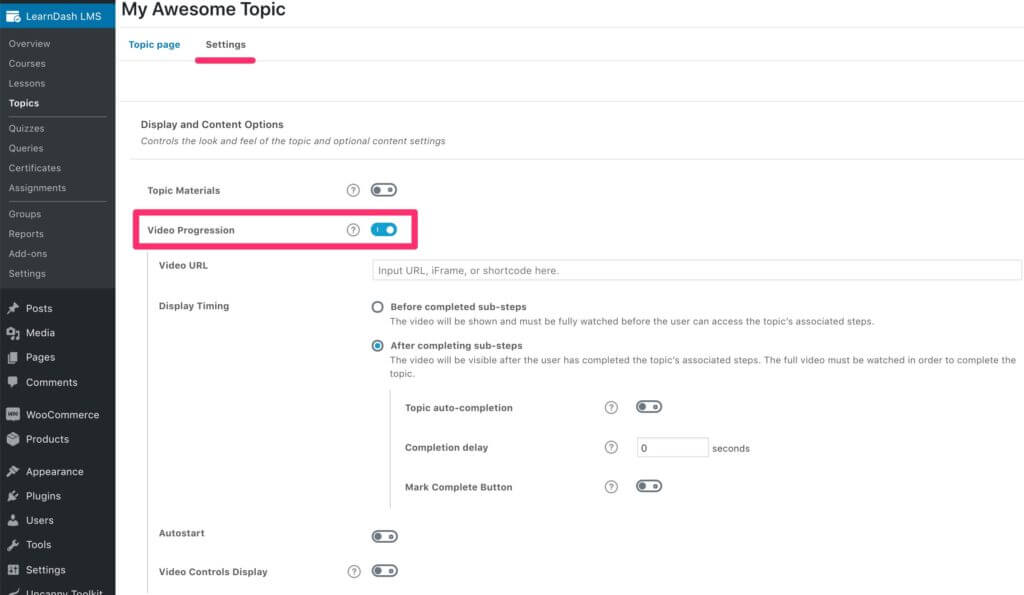The image size is (1024, 595).
Task: Turn on the Autostart toggle
Action: pos(384,537)
